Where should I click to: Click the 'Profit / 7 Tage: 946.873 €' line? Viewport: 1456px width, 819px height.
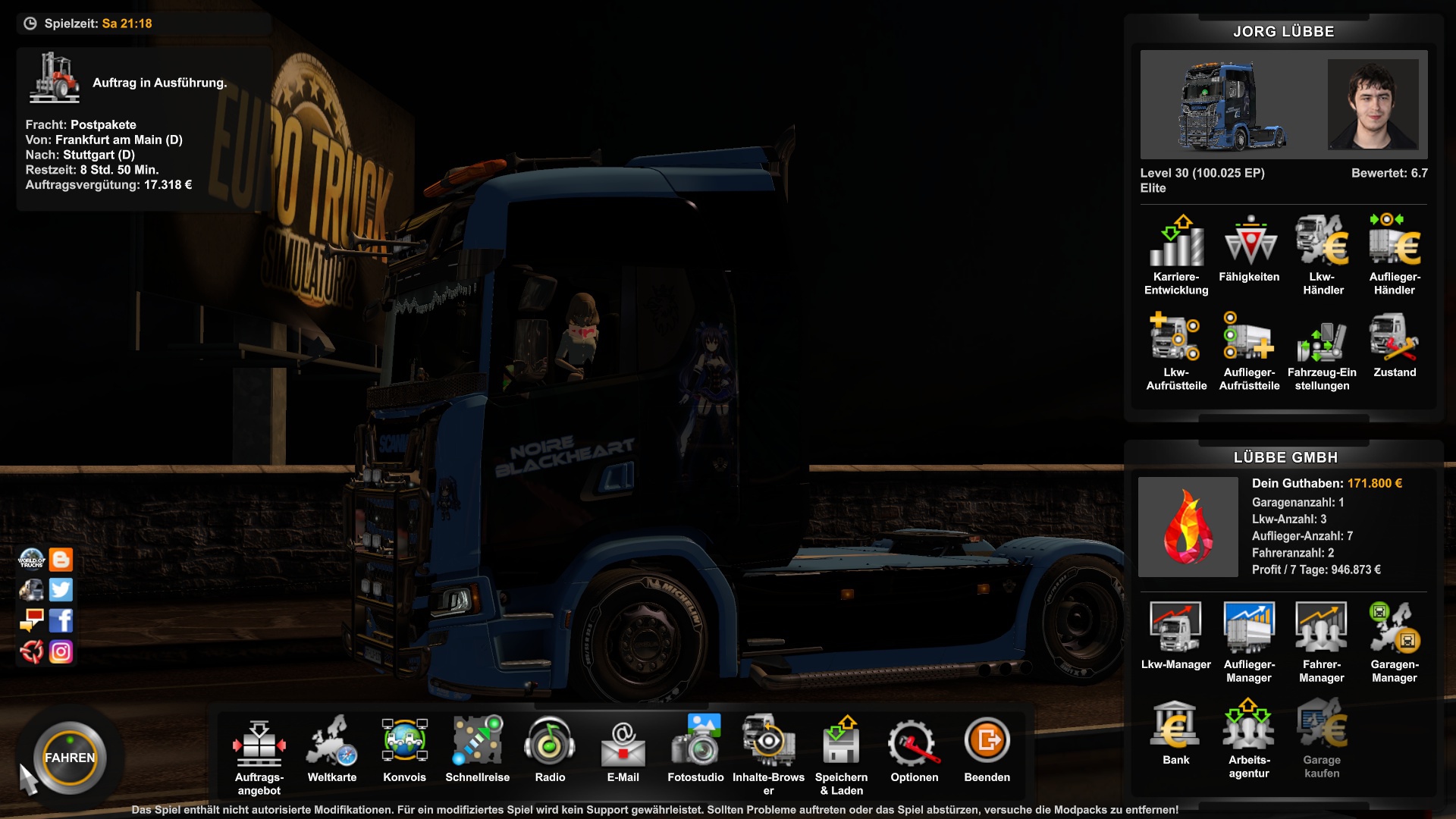(1316, 570)
